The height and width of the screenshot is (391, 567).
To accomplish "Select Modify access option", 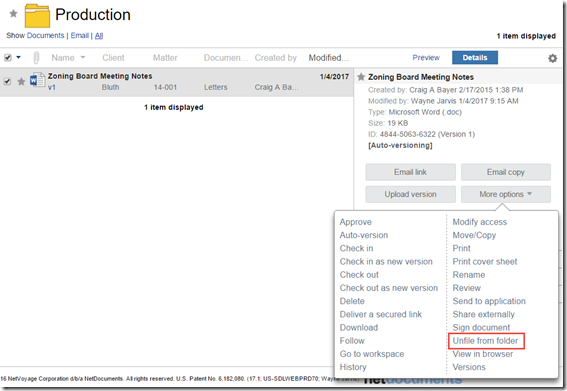I will click(x=479, y=222).
